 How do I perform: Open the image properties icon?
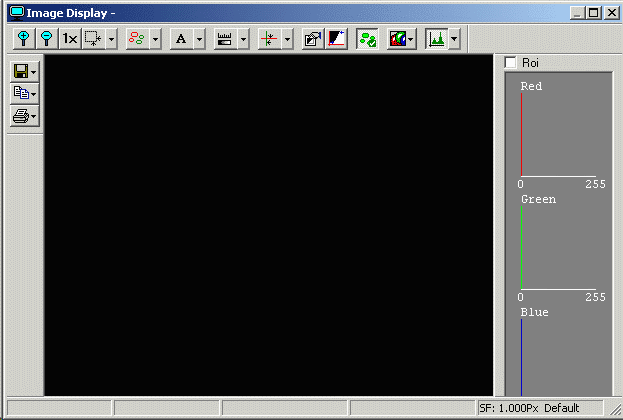click(312, 39)
